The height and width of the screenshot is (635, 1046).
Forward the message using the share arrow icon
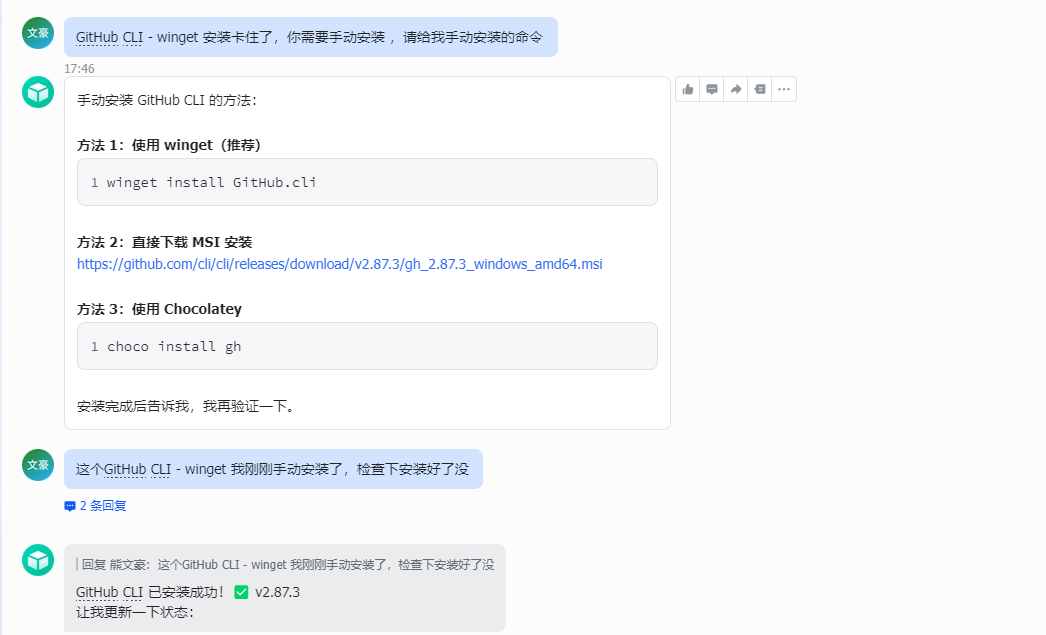pyautogui.click(x=736, y=89)
